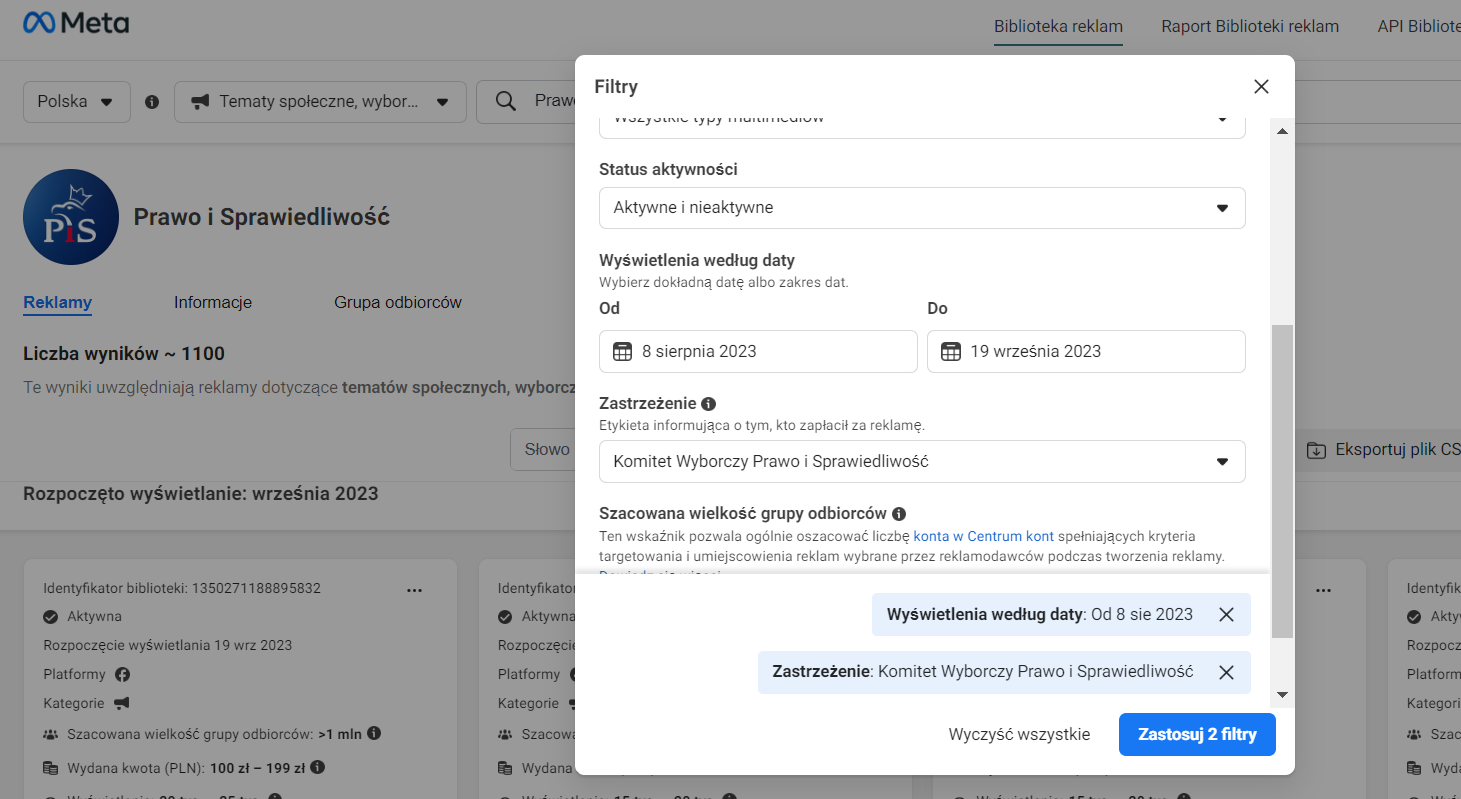The width and height of the screenshot is (1461, 799).
Task: Open Tematy społeczne category dropdown
Action: 320,102
